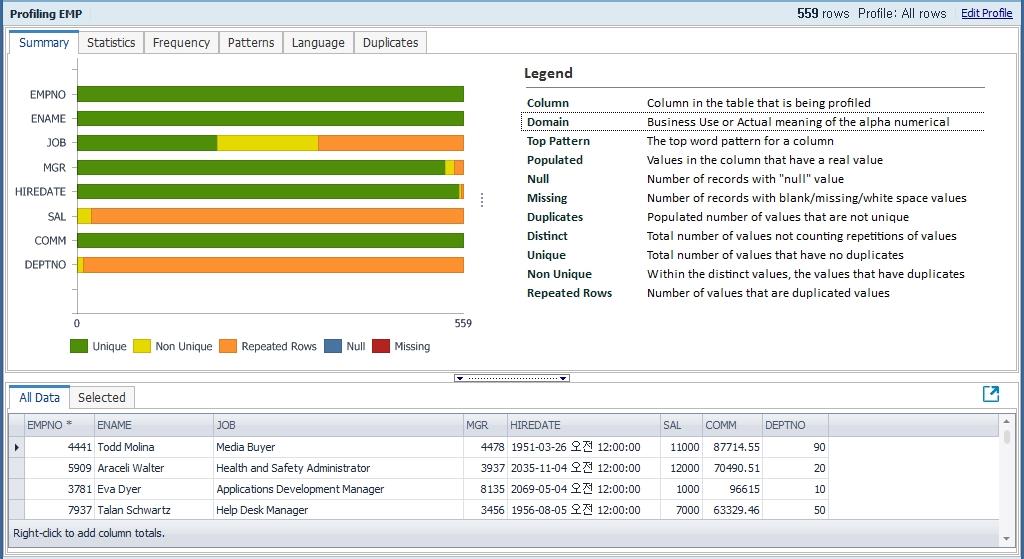Click the orange Repeated Rows legend swatch
1024x559 pixels.
click(x=228, y=346)
